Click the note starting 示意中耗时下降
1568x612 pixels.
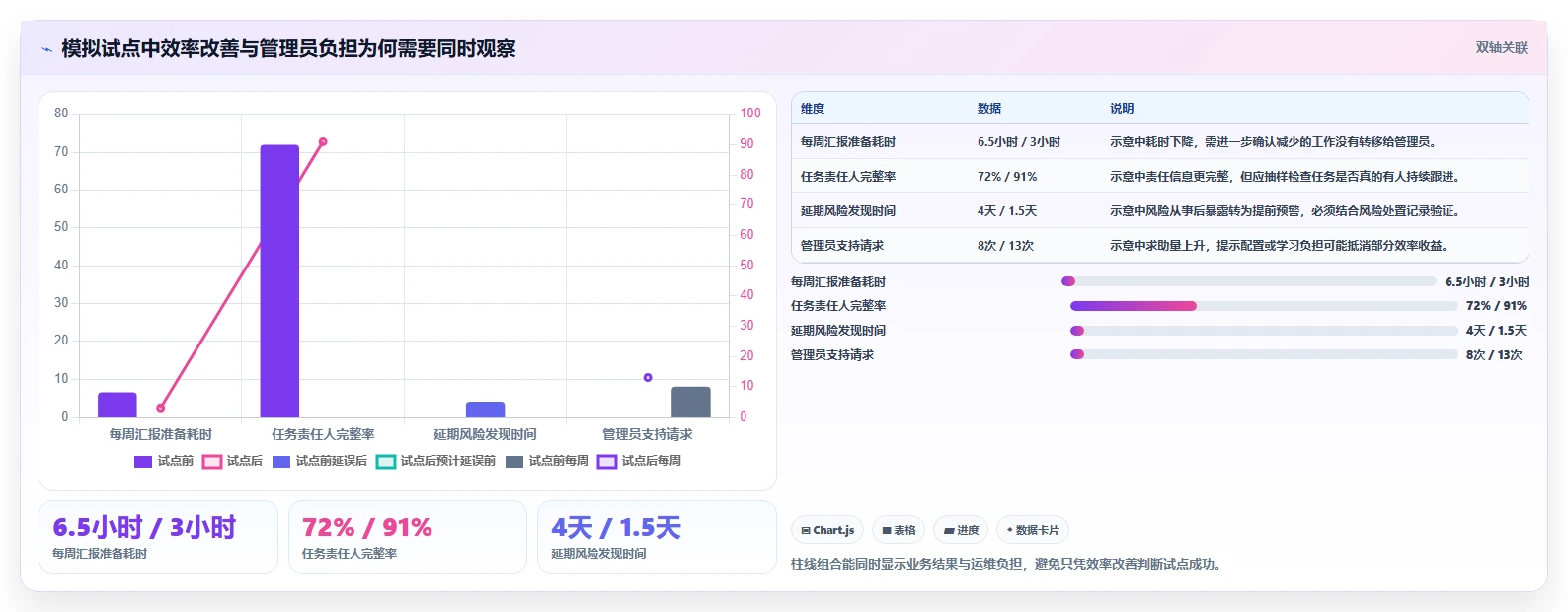click(x=1276, y=142)
